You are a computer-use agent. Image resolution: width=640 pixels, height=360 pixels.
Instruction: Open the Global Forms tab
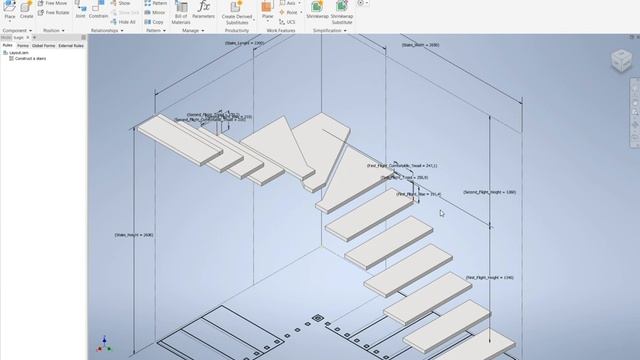43,46
